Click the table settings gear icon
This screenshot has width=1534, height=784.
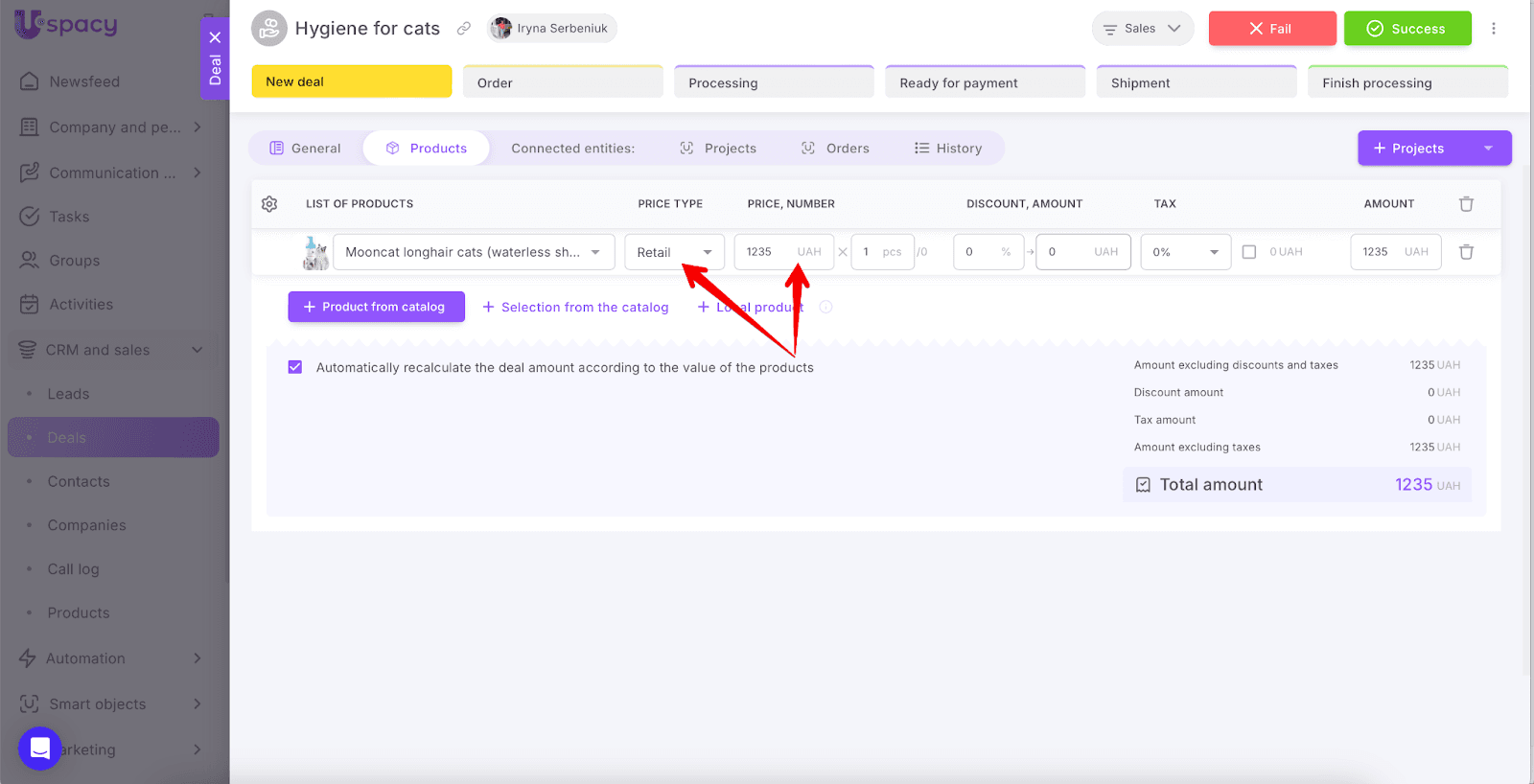269,204
